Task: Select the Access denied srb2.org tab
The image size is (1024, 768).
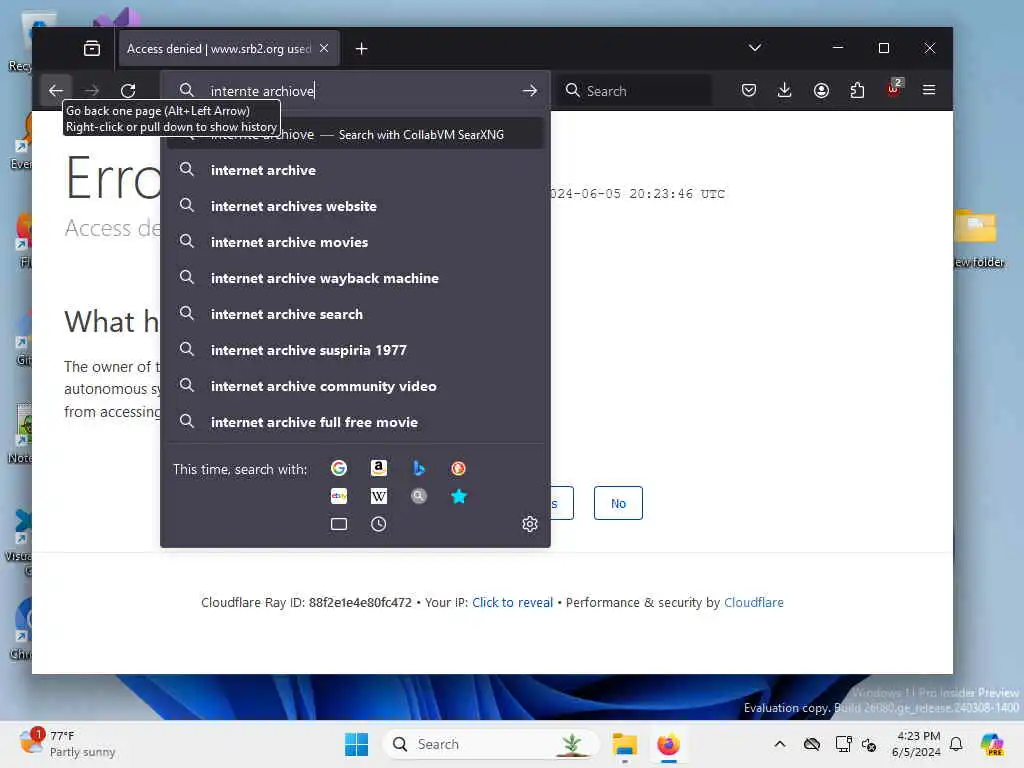Action: (229, 48)
